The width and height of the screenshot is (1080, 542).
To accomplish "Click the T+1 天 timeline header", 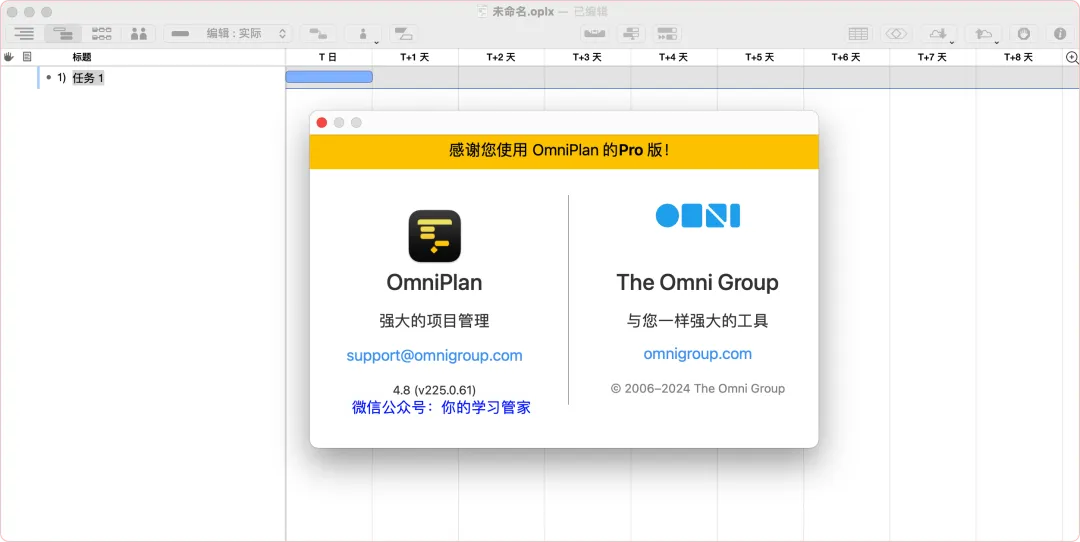I will (415, 57).
